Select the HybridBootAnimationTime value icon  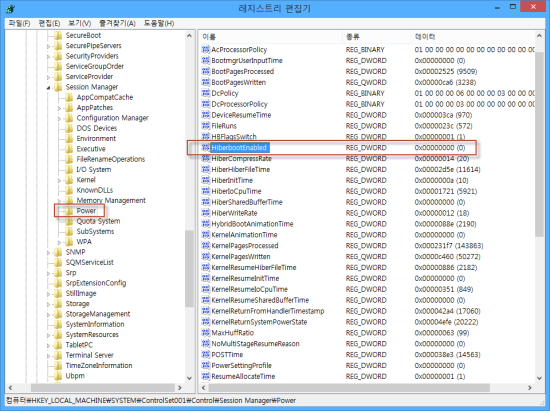(206, 224)
